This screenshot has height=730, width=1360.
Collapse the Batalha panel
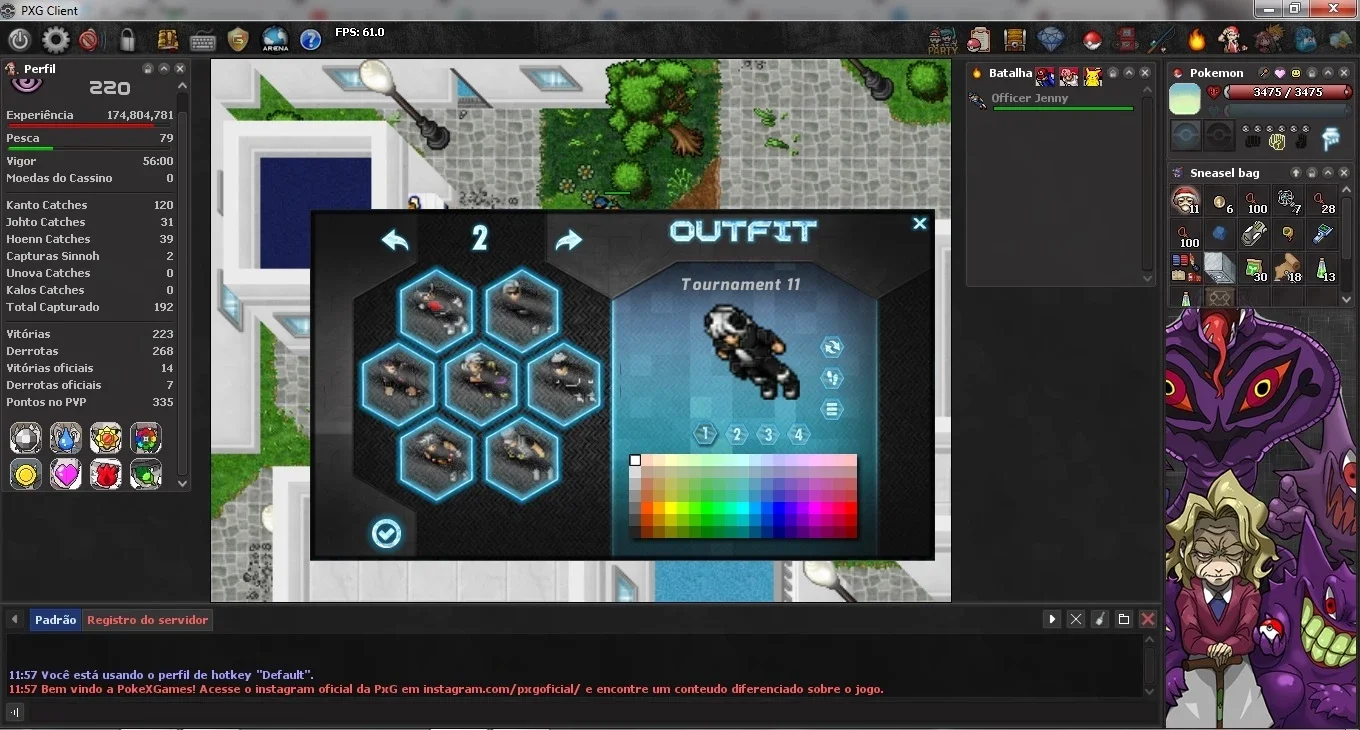click(x=1129, y=73)
